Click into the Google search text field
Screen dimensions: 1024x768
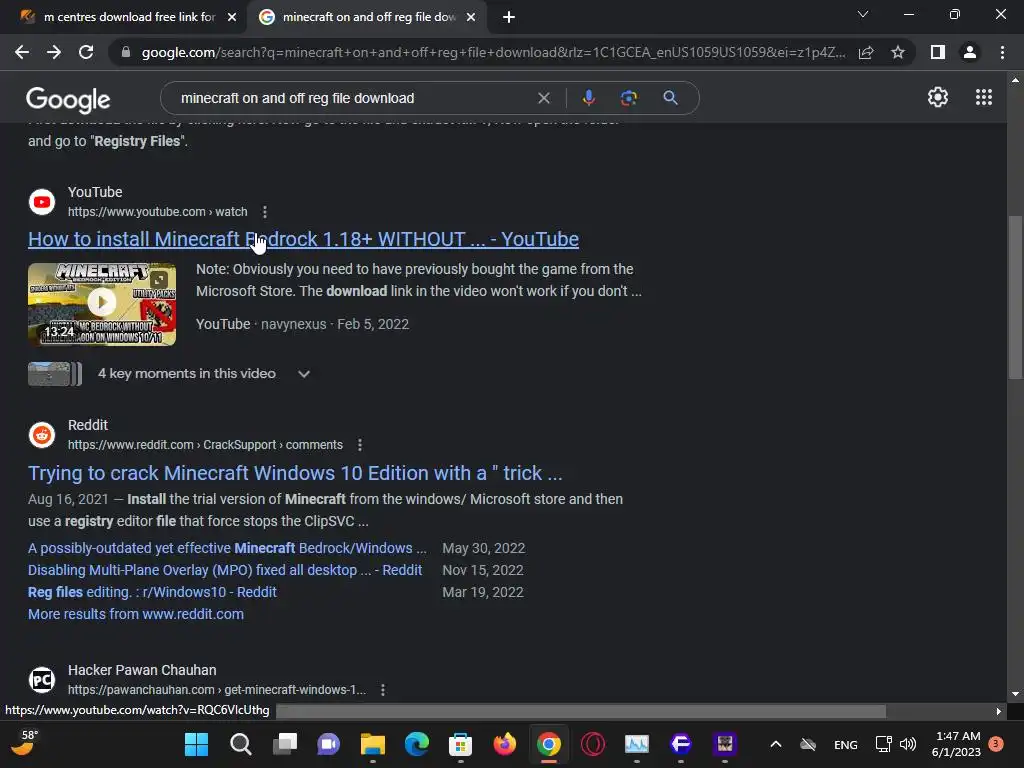point(353,98)
